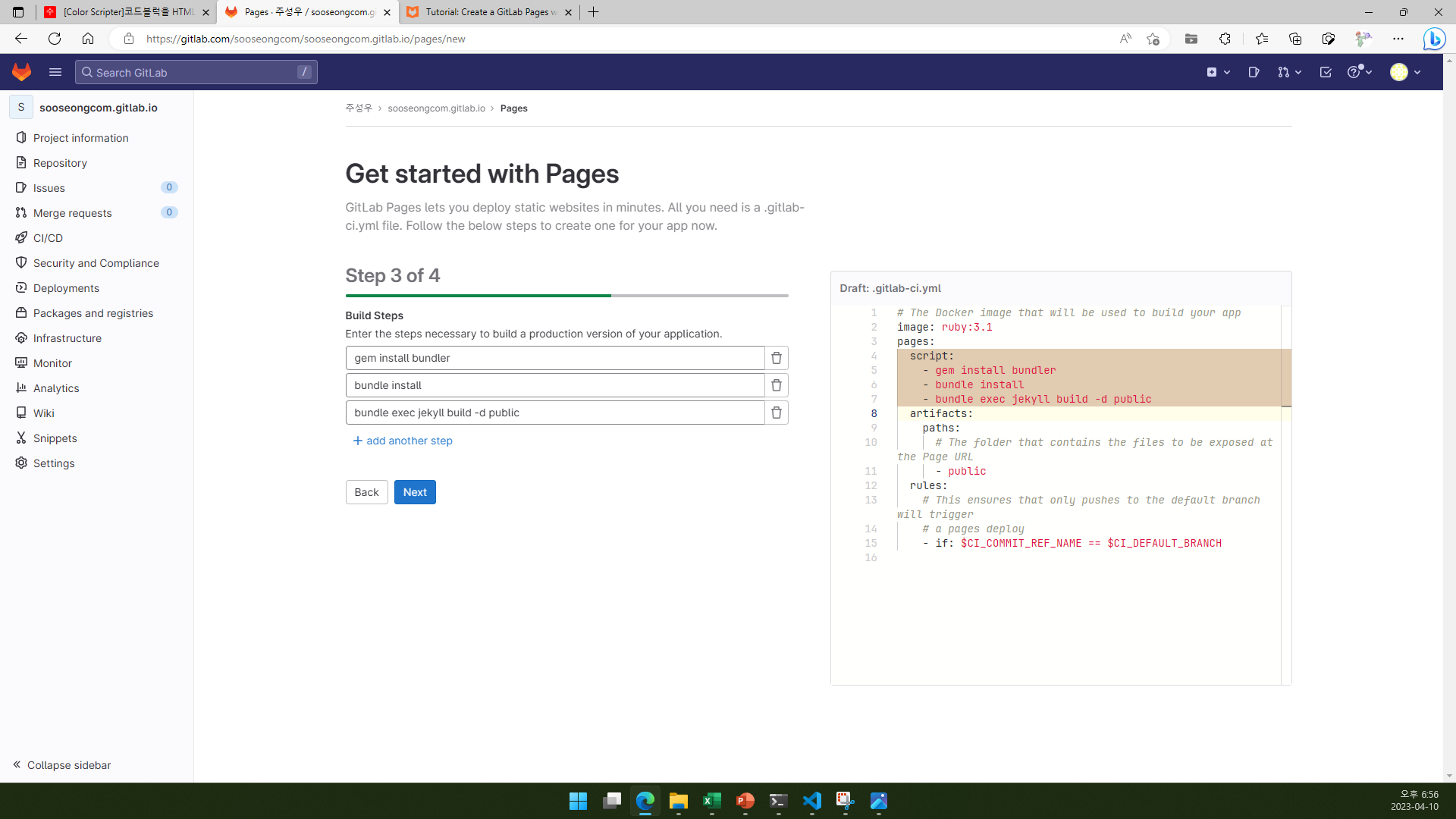Screen dimensions: 1456x819
Task: Click the CI/CD sidebar icon
Action: [21, 237]
